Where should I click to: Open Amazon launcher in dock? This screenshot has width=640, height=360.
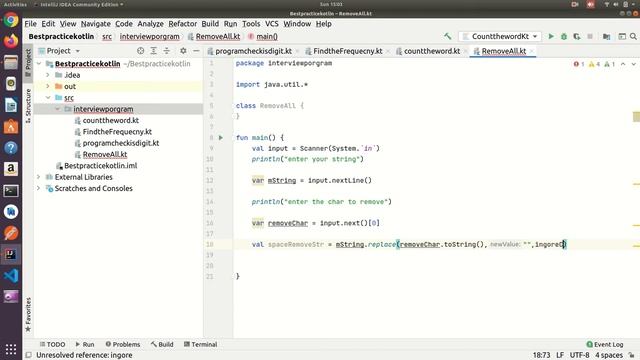point(11,169)
